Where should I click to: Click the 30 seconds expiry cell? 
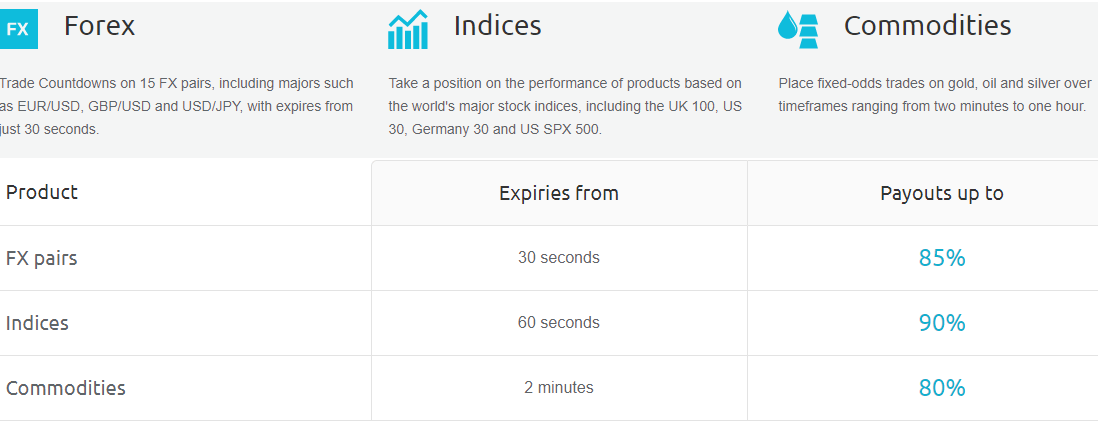pos(558,258)
